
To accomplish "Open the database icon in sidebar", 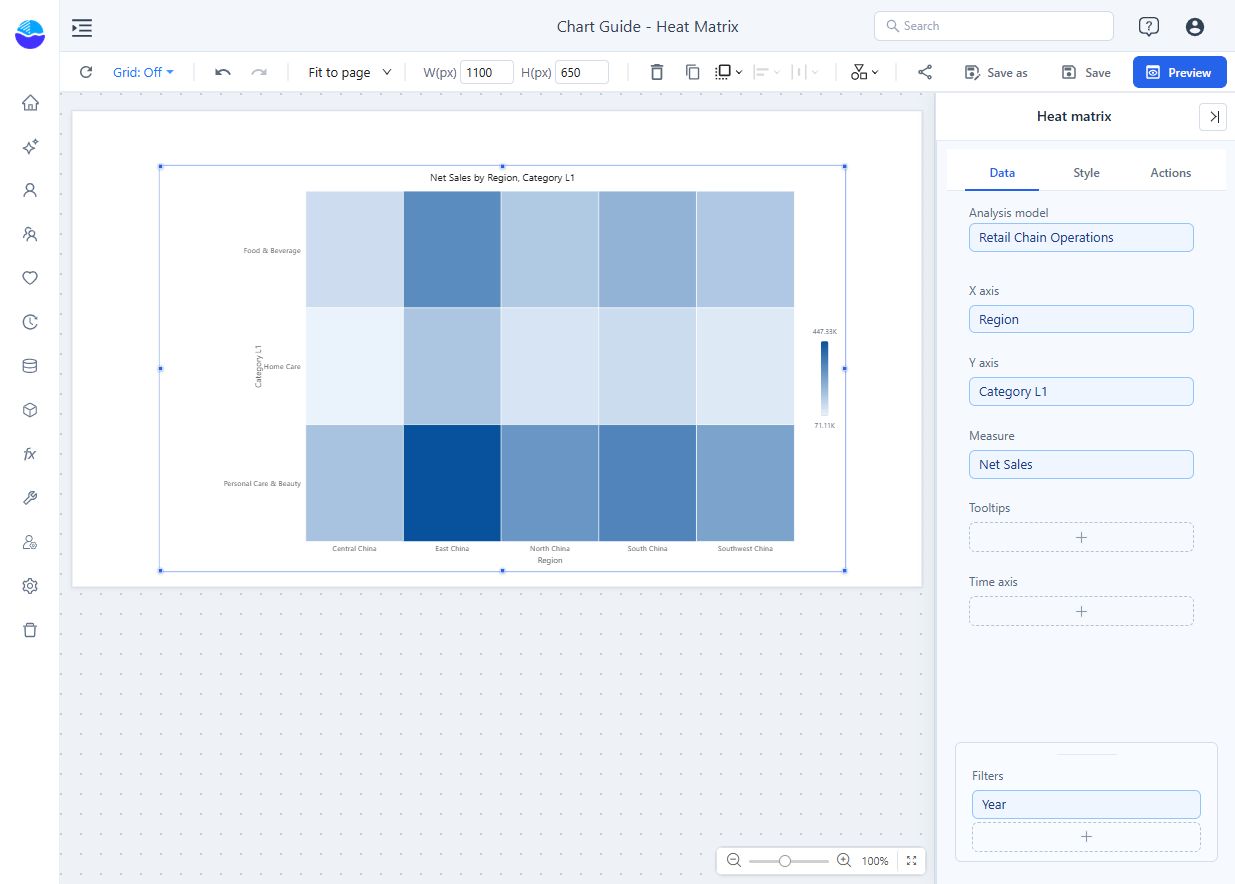I will pos(30,366).
